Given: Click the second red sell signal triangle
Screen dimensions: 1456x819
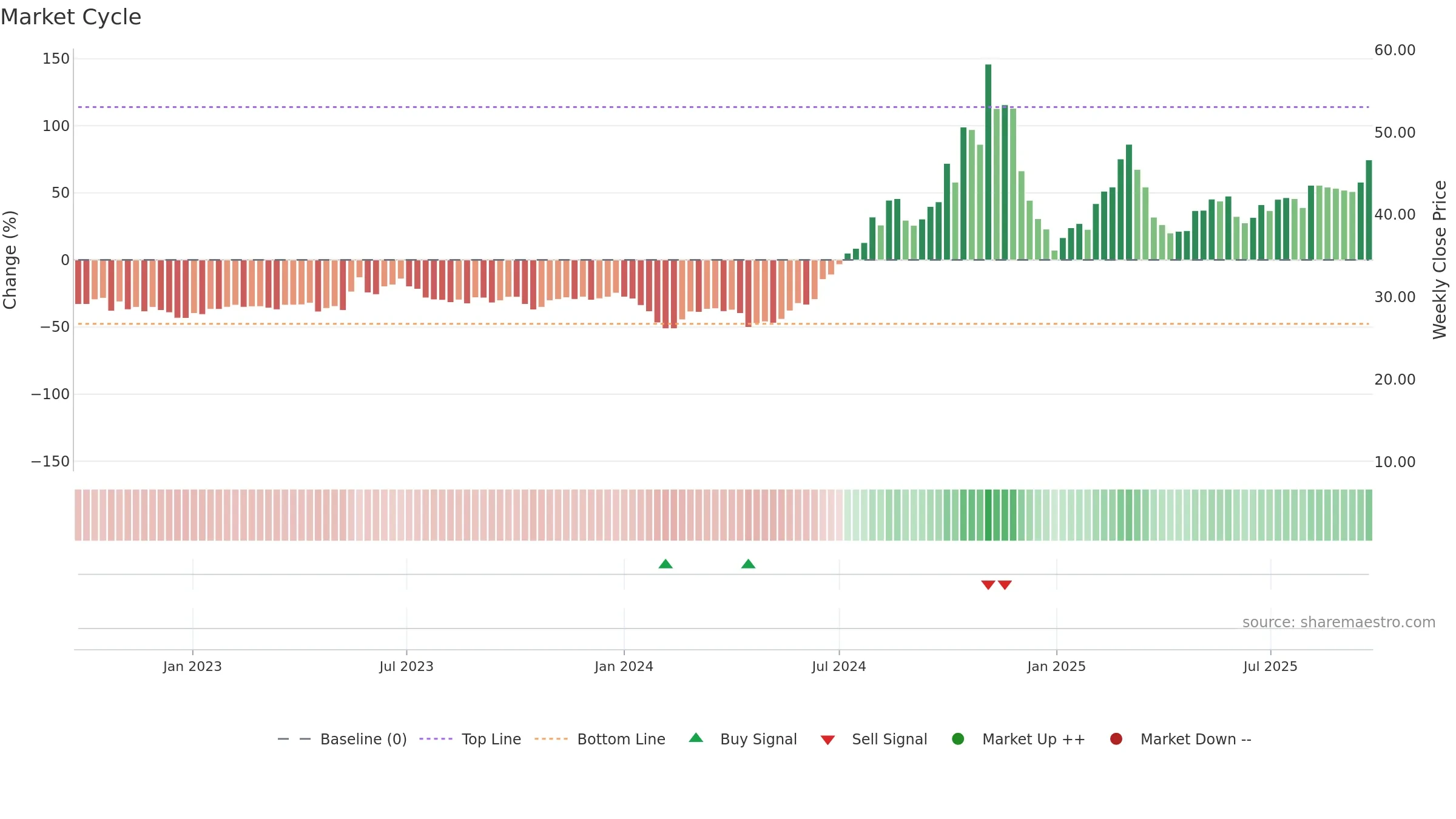Looking at the screenshot, I should pos(1005,585).
